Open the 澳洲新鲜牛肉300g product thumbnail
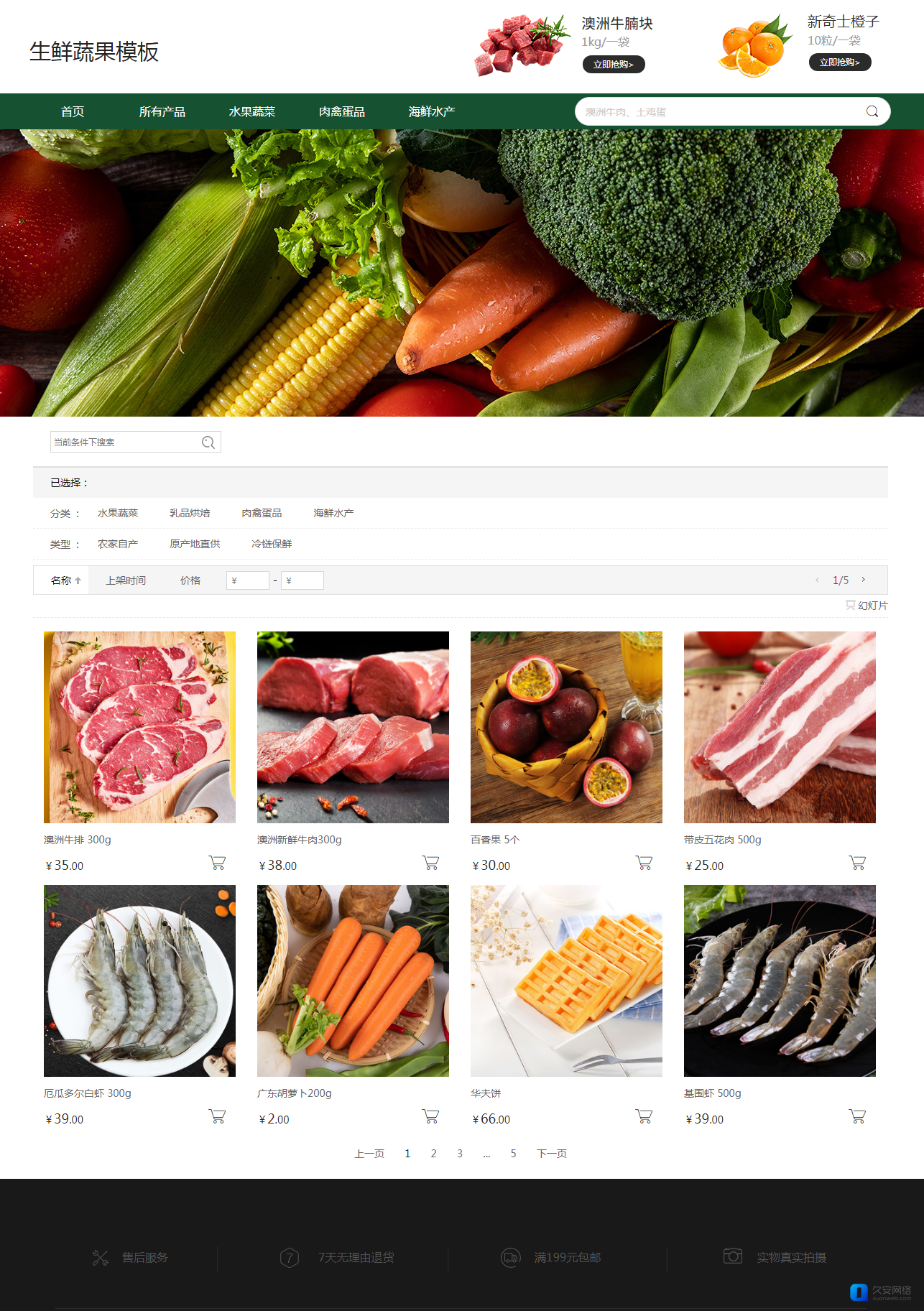Viewport: 924px width, 1311px height. coord(353,727)
